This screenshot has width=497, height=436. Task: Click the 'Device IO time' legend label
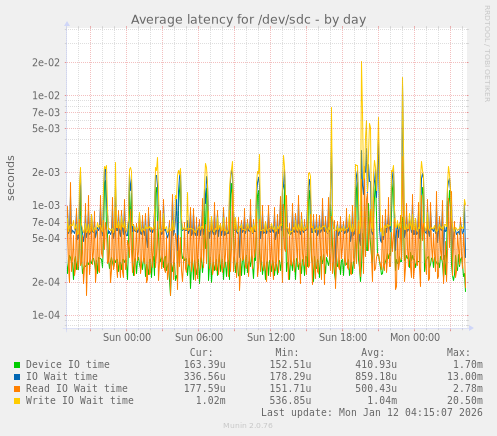(68, 364)
